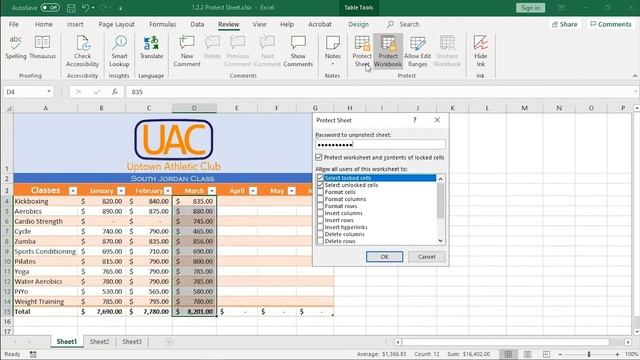This screenshot has height=360, width=640.
Task: Enable the Insert columns permission
Action: (320, 213)
